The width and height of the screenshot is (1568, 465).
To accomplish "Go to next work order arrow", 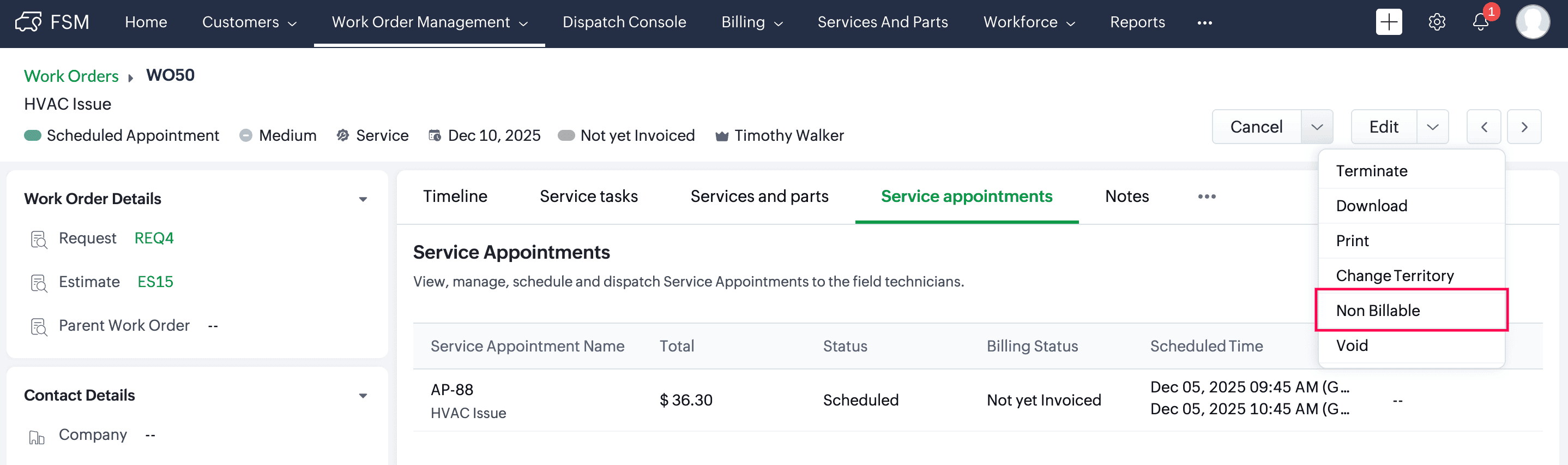I will (x=1524, y=127).
